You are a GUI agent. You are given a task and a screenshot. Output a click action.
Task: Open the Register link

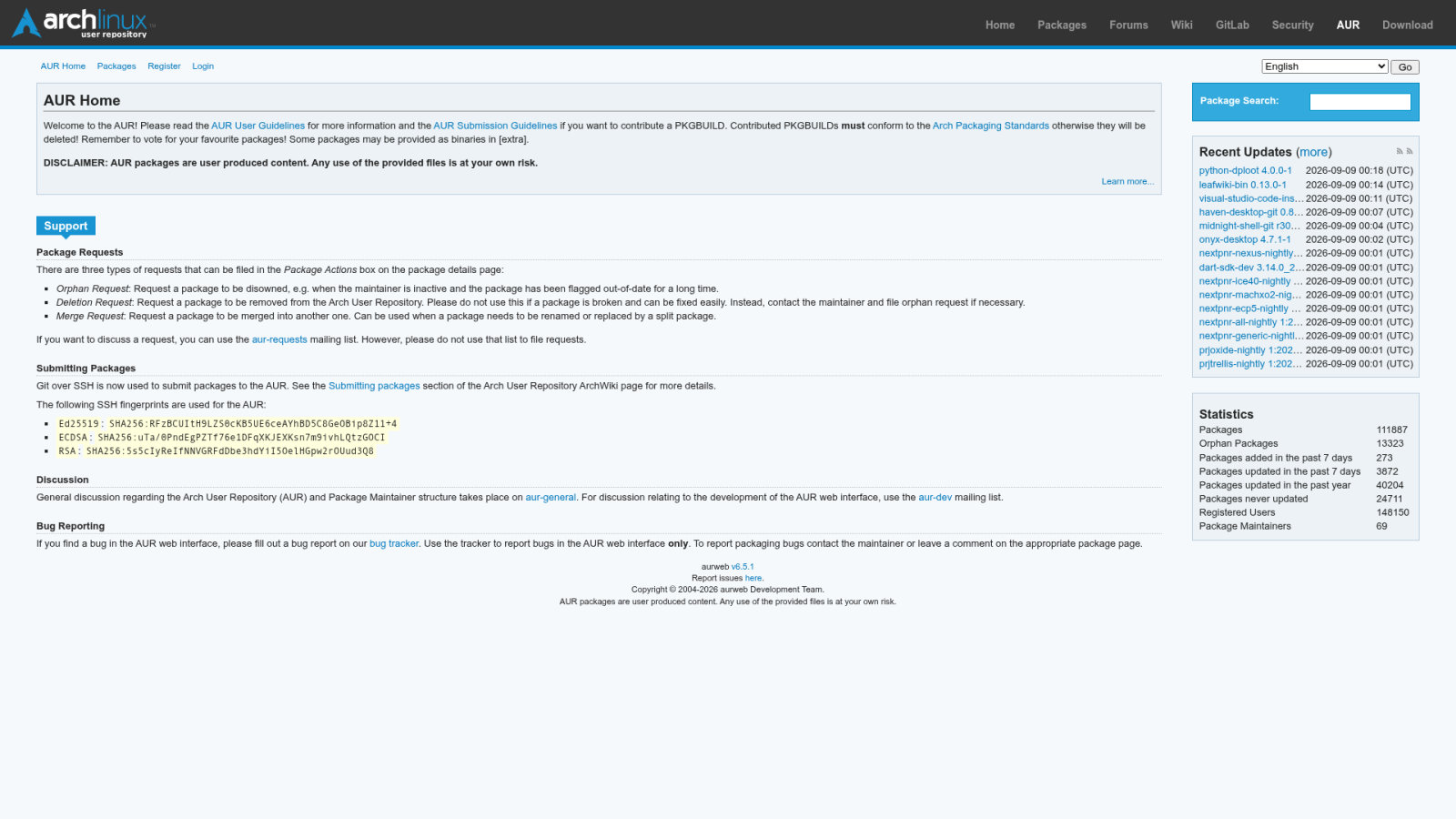[164, 66]
